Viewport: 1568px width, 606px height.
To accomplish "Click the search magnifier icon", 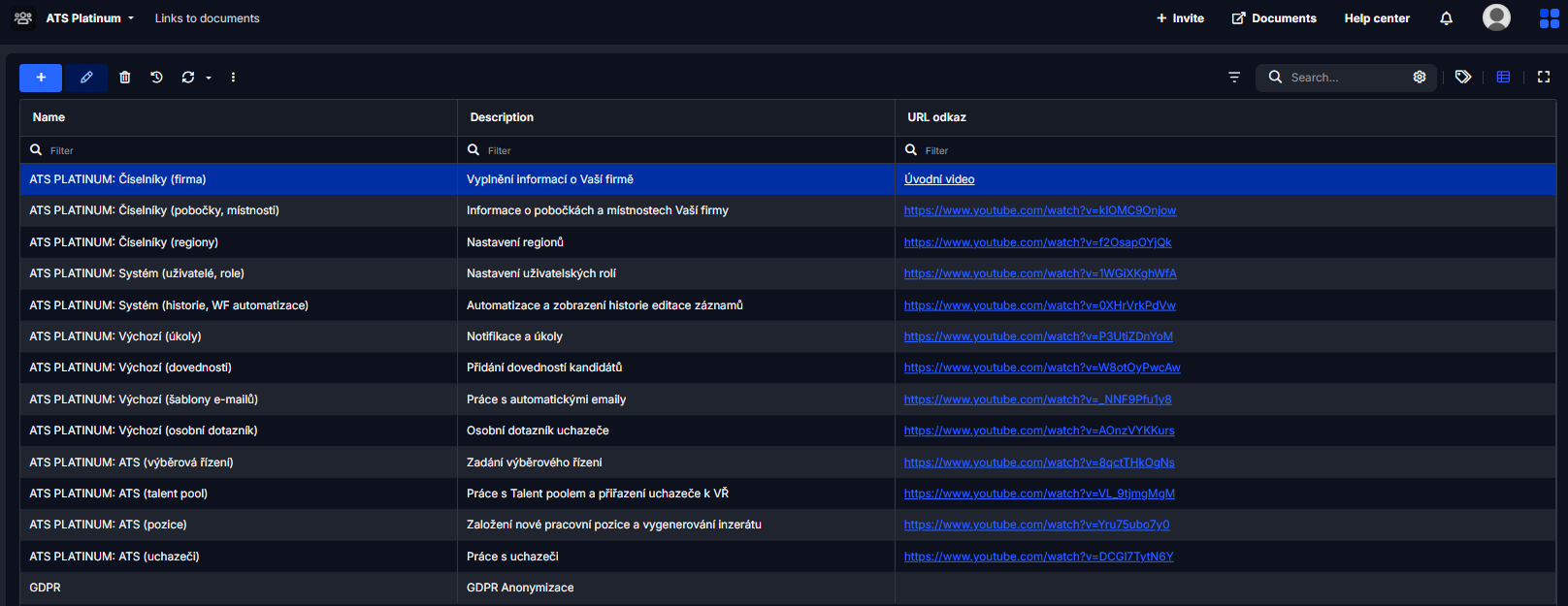I will tap(1275, 78).
